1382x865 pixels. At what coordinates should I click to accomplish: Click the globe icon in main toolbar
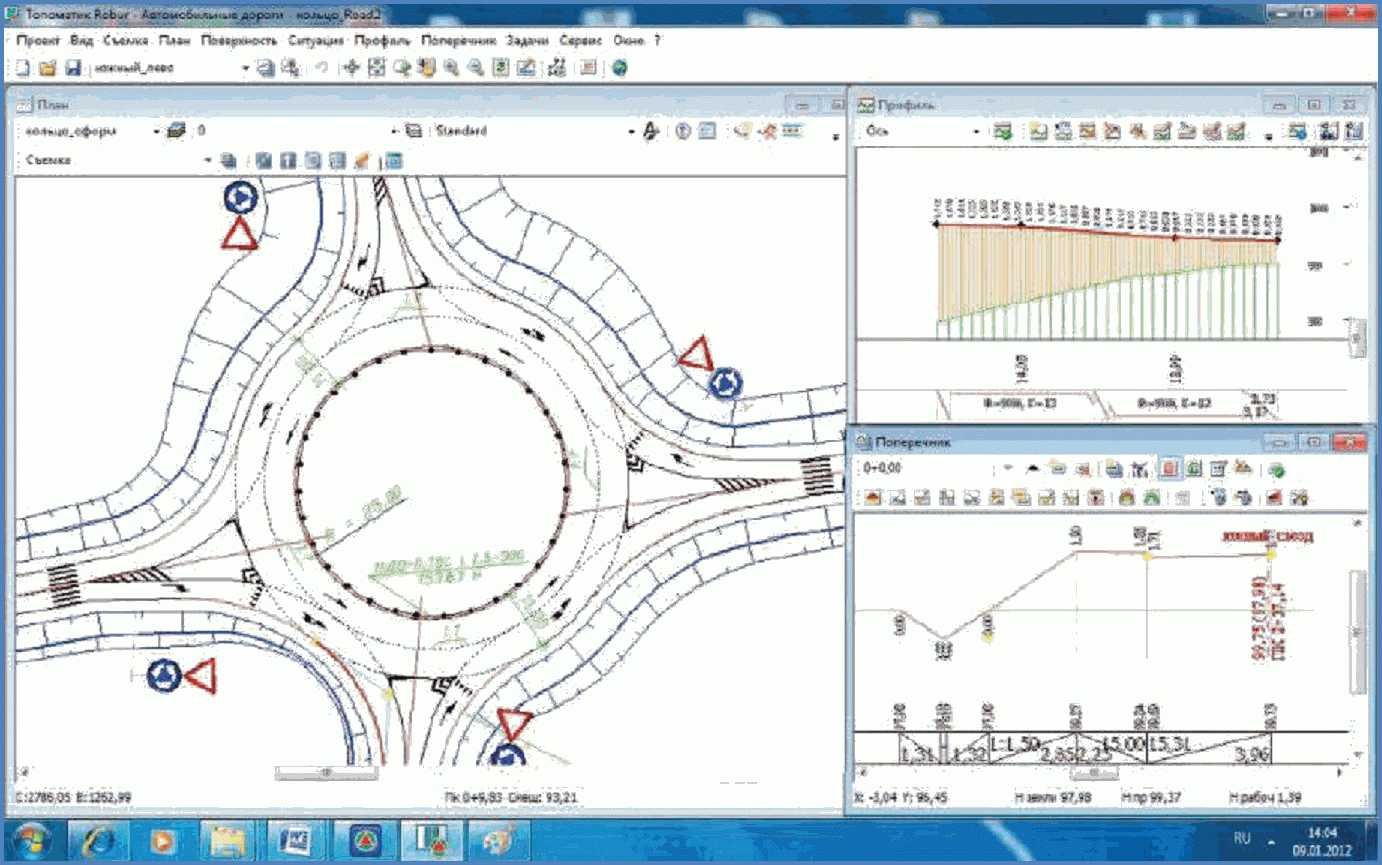click(619, 68)
